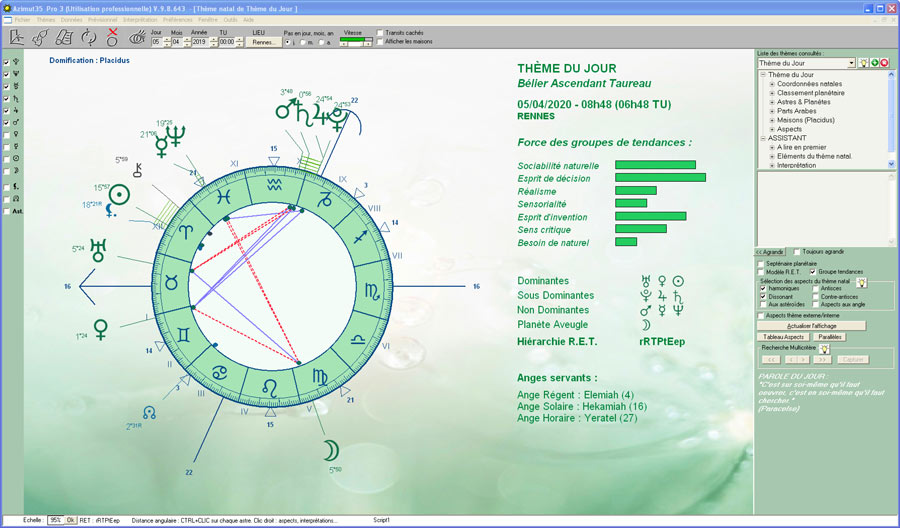Click the eye icon in the toolbar

(138, 38)
